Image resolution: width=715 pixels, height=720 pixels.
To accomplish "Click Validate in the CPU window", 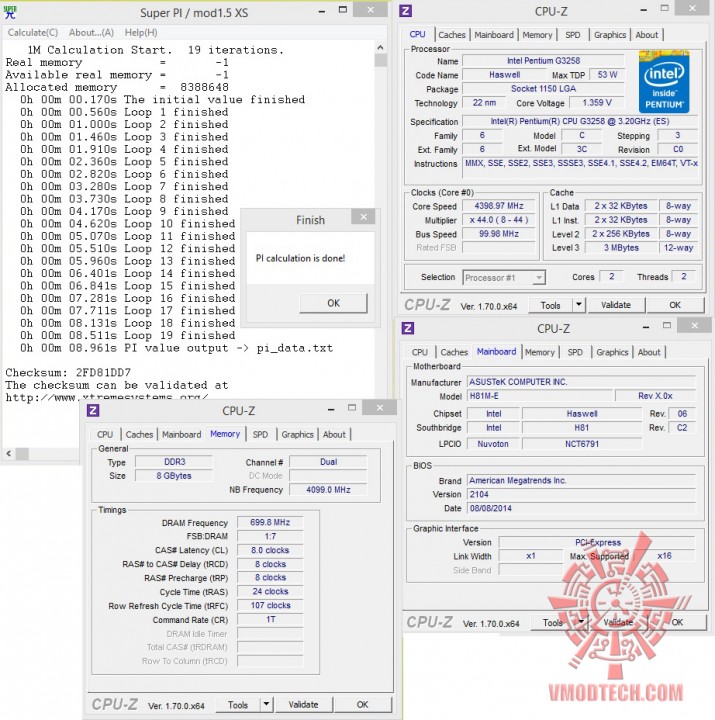I will [616, 305].
